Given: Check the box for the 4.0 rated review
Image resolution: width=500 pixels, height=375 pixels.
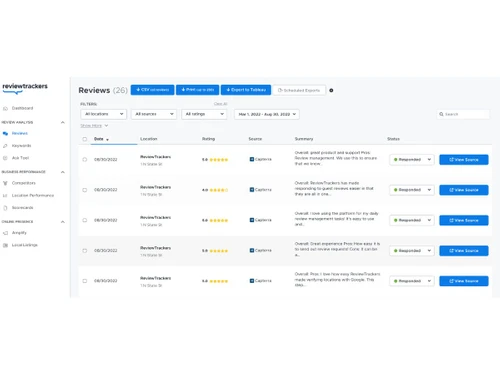Looking at the screenshot, I should coord(85,190).
